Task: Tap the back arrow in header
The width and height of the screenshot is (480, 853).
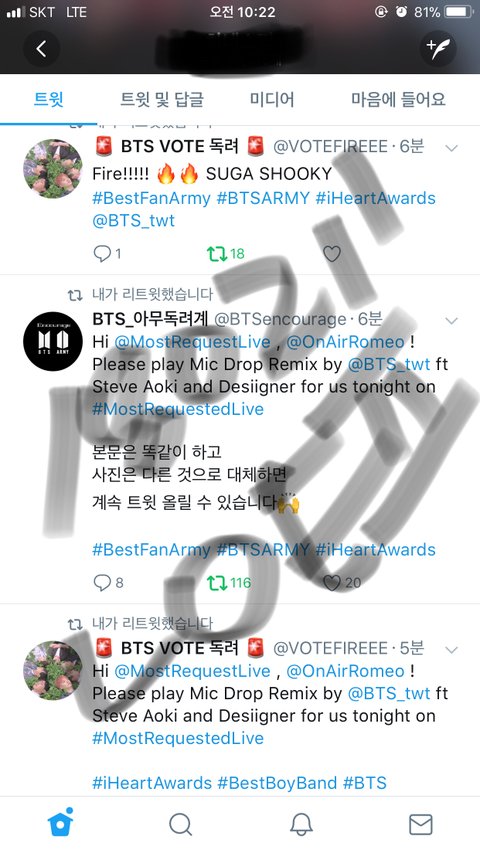Action: [x=41, y=48]
